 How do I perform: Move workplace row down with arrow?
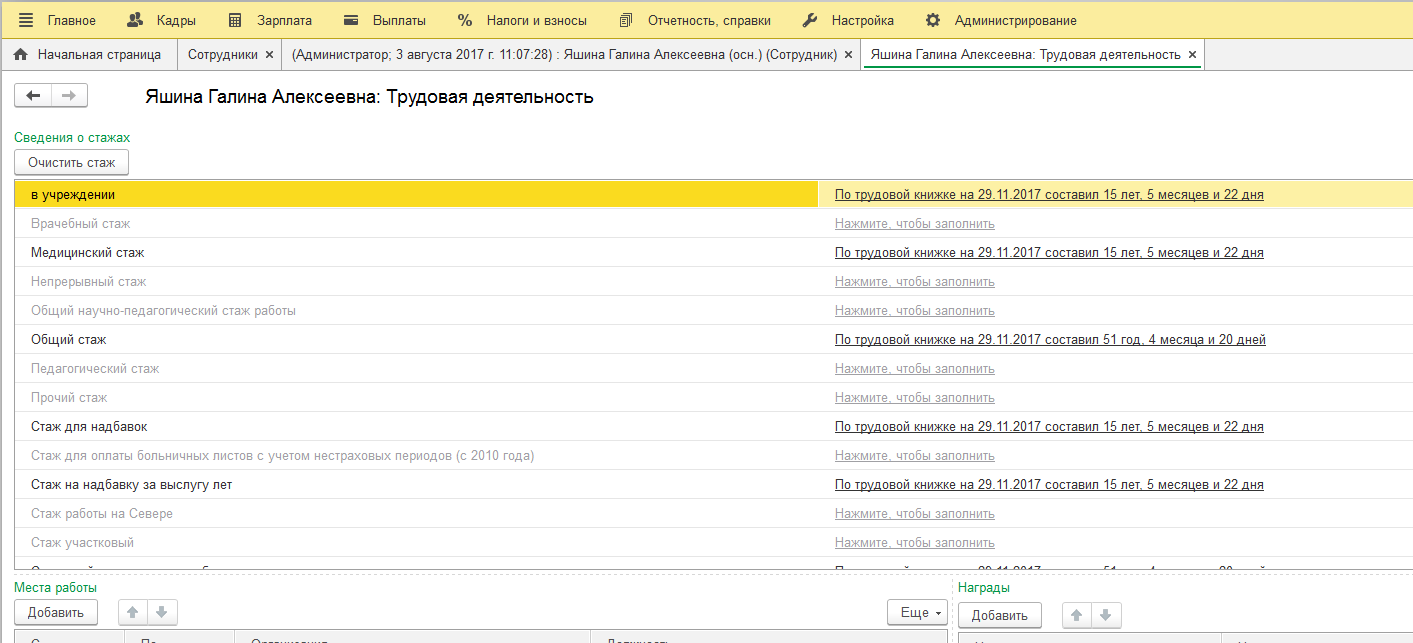[x=162, y=612]
